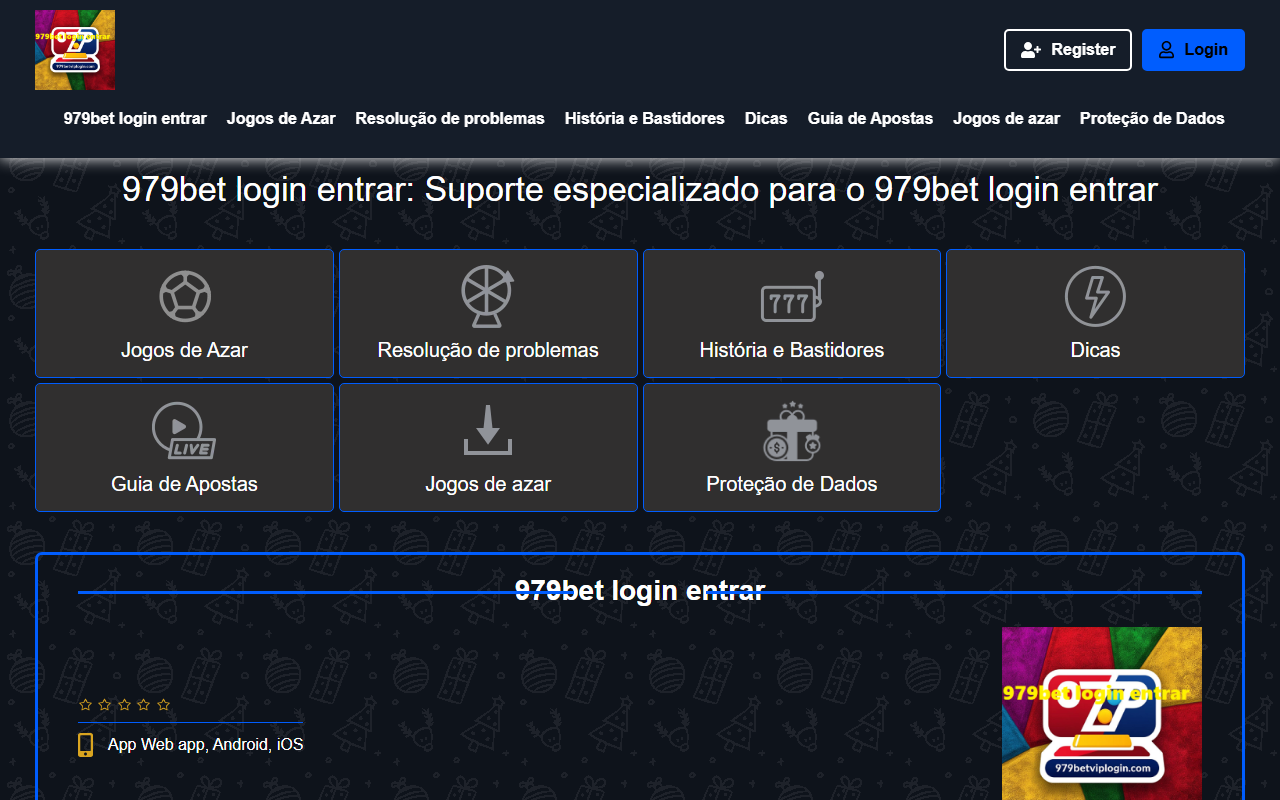The height and width of the screenshot is (800, 1280).
Task: Click the 'Suporte especializado' page title
Action: (x=640, y=190)
